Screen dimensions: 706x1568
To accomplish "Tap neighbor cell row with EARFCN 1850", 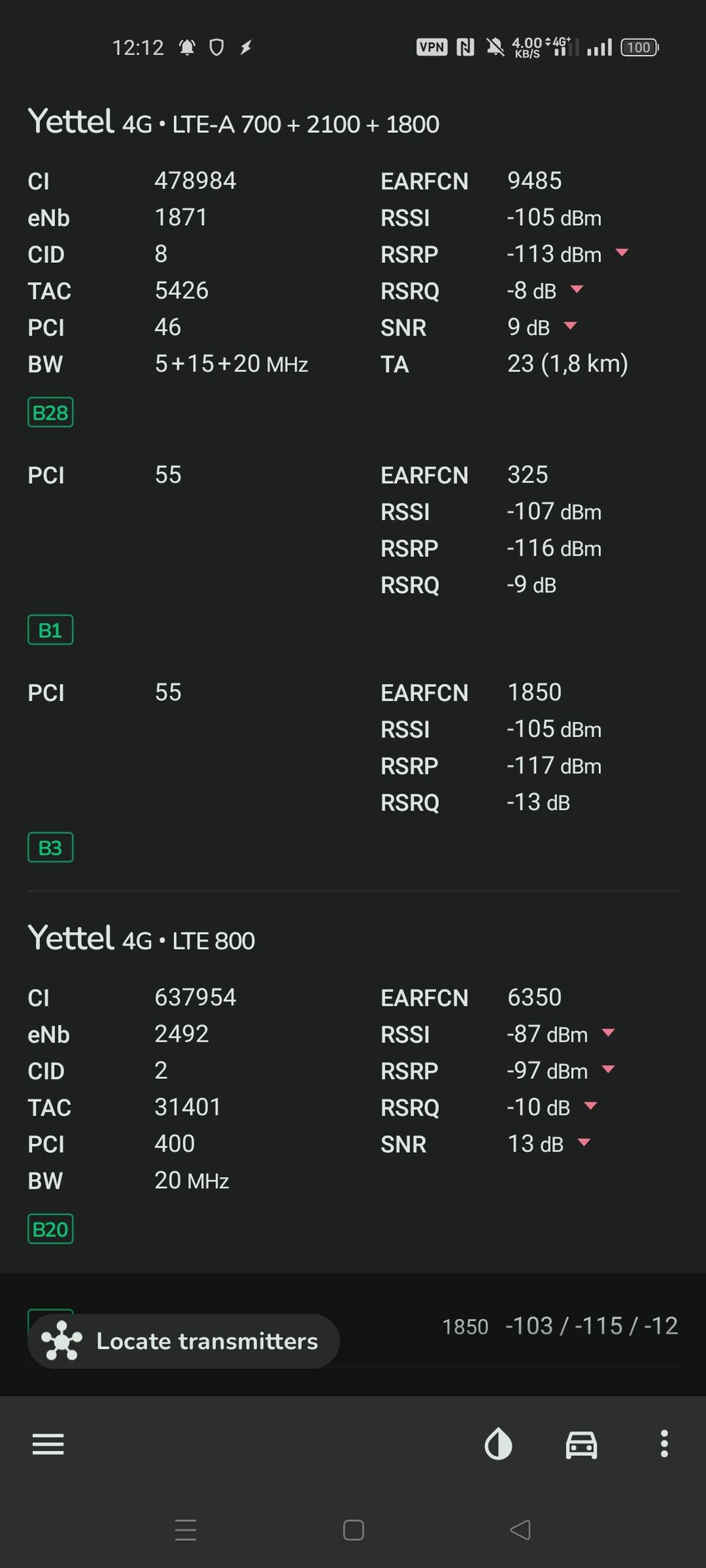I will [559, 1326].
